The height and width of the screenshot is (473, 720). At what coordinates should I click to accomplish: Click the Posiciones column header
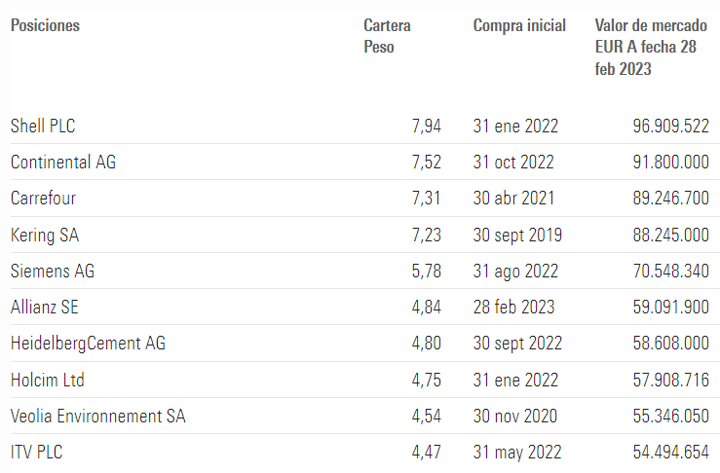click(x=45, y=26)
